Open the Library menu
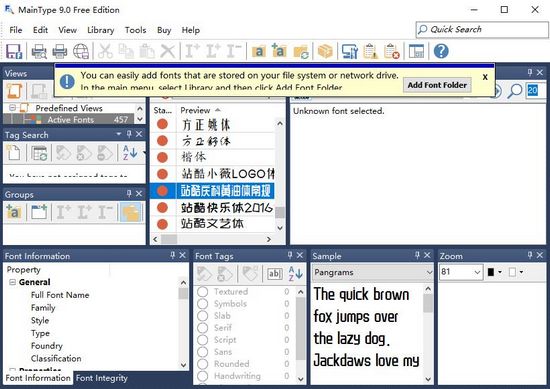 point(101,30)
